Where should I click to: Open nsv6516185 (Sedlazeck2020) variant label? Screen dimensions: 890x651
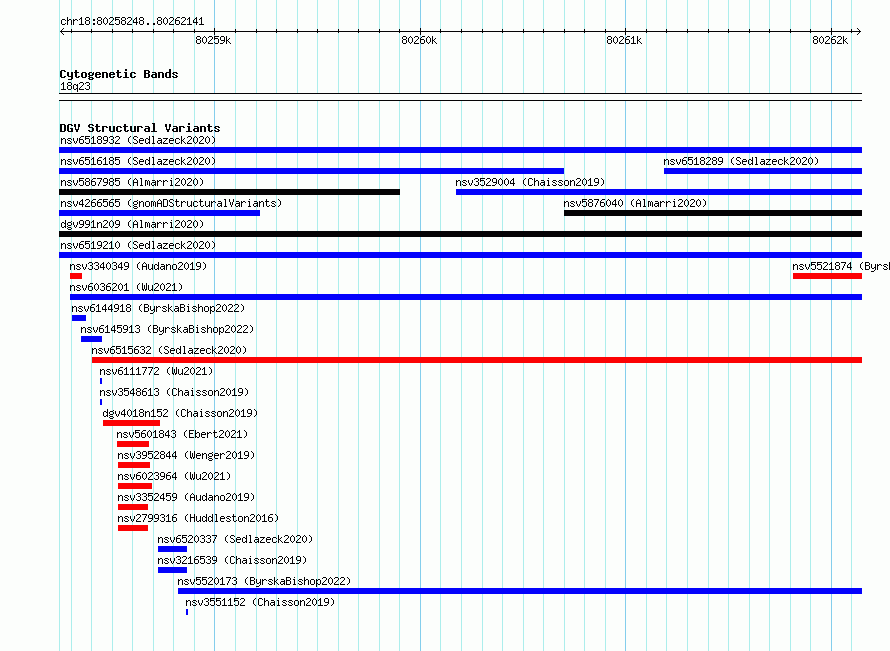point(138,161)
